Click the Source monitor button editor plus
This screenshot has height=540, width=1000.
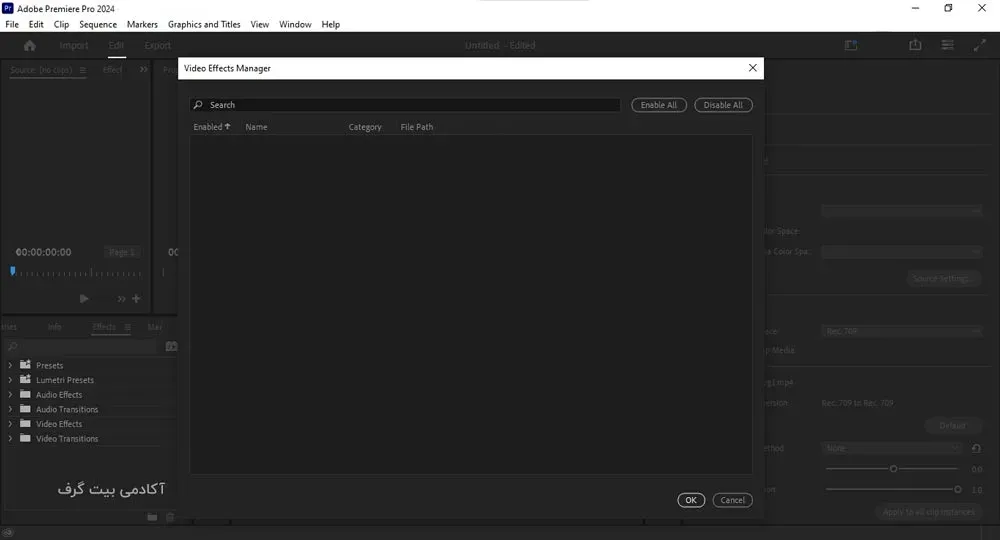click(x=136, y=298)
